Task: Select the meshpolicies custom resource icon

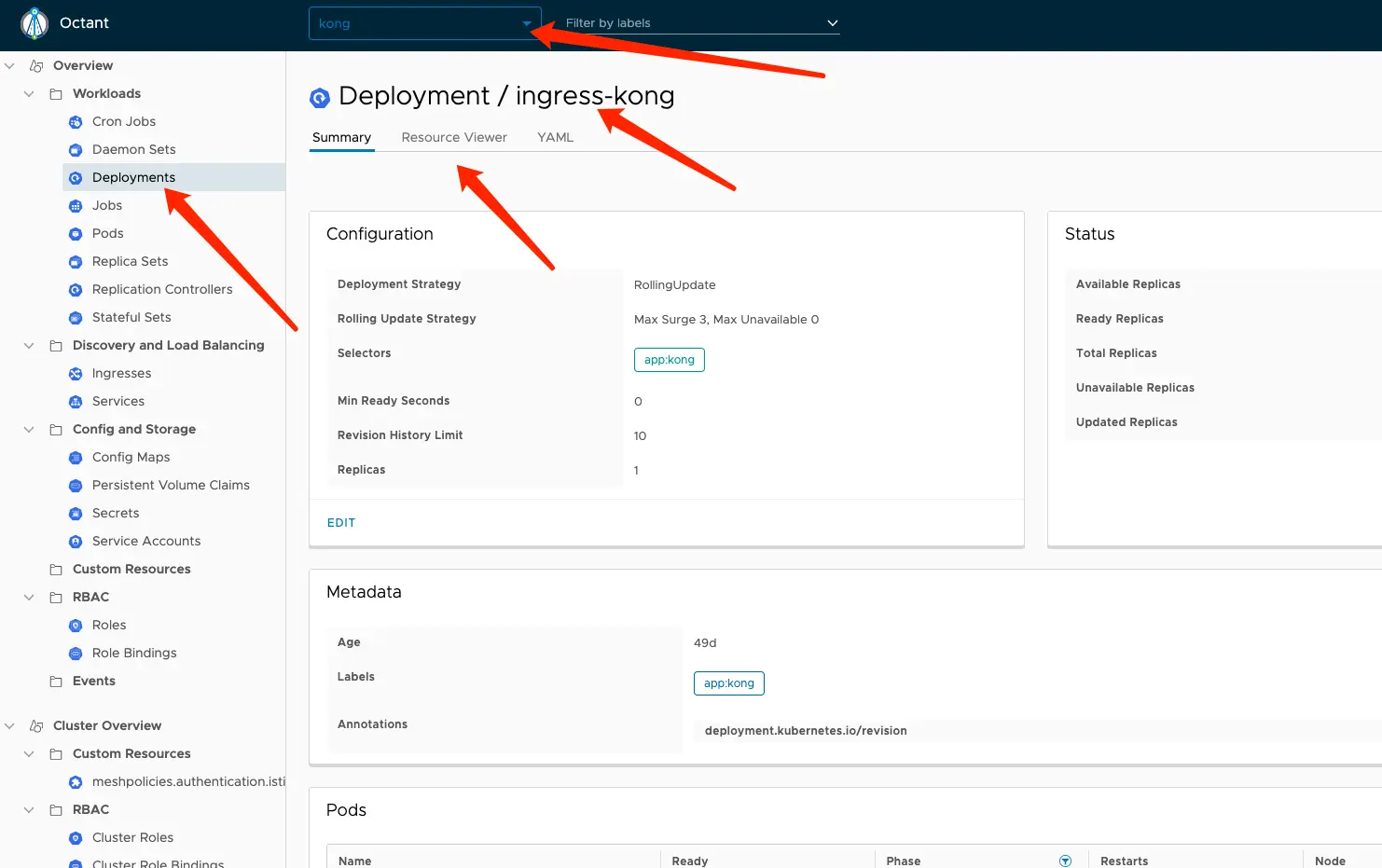Action: tap(76, 782)
